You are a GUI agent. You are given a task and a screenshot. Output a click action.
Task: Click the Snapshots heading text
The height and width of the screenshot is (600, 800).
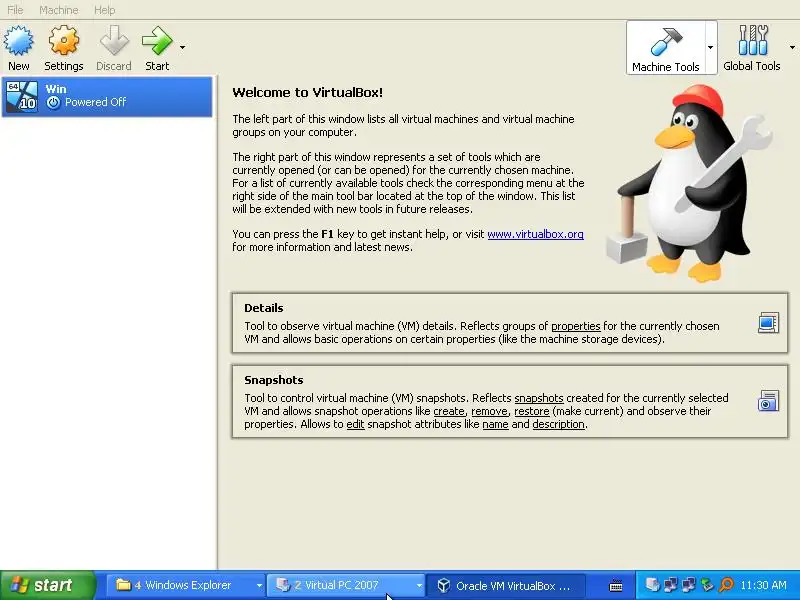tap(273, 380)
